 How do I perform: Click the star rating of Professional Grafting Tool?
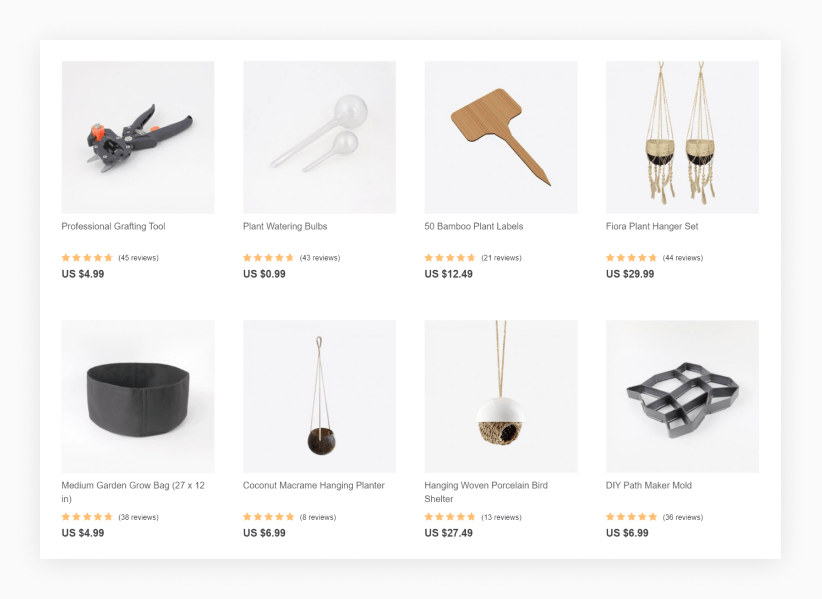[x=87, y=257]
